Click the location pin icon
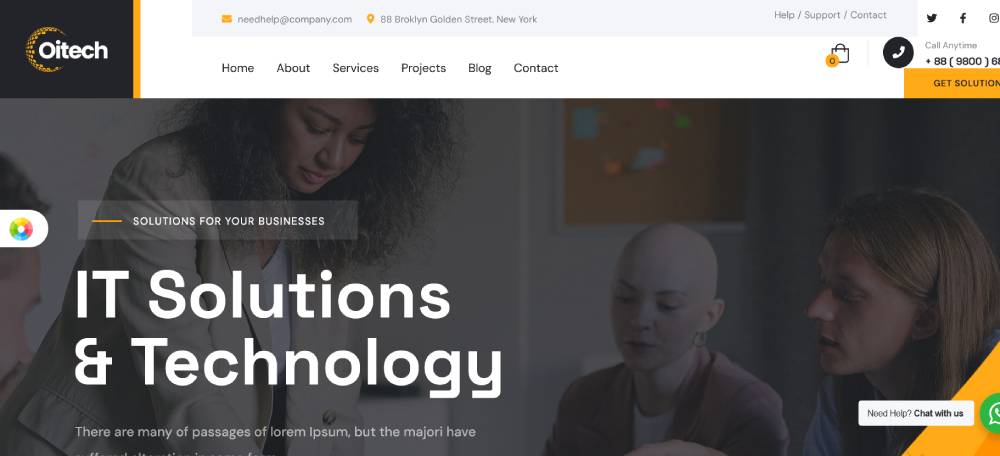 370,19
